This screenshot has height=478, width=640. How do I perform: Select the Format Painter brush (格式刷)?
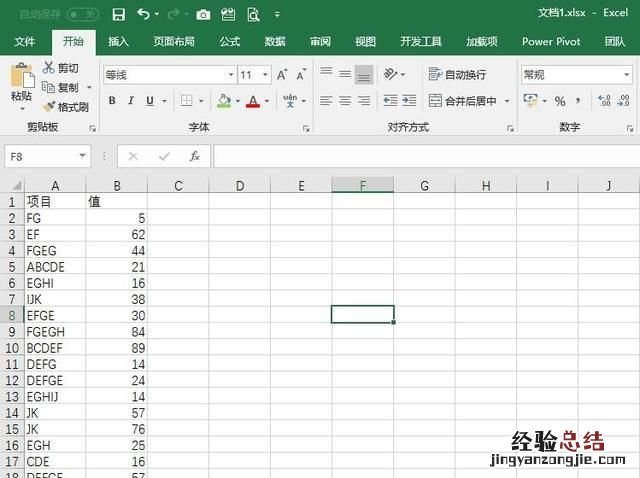[x=65, y=106]
